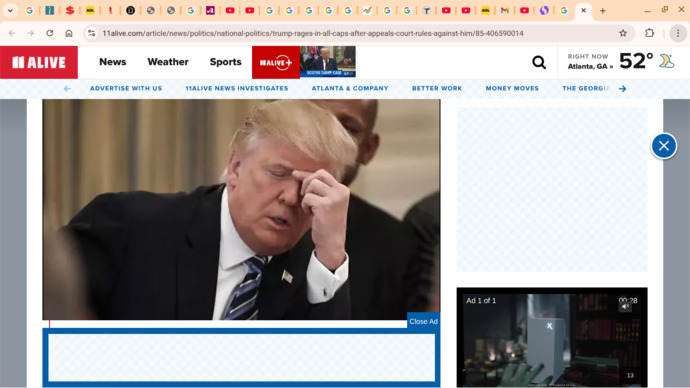Open a new browser tab
690x388 pixels.
603,11
